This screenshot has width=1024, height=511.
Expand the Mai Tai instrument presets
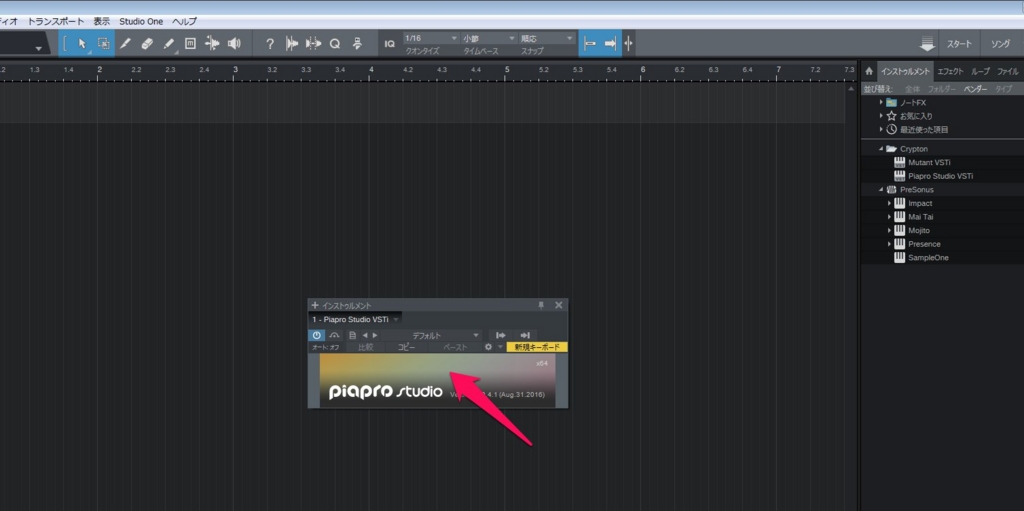(x=889, y=217)
